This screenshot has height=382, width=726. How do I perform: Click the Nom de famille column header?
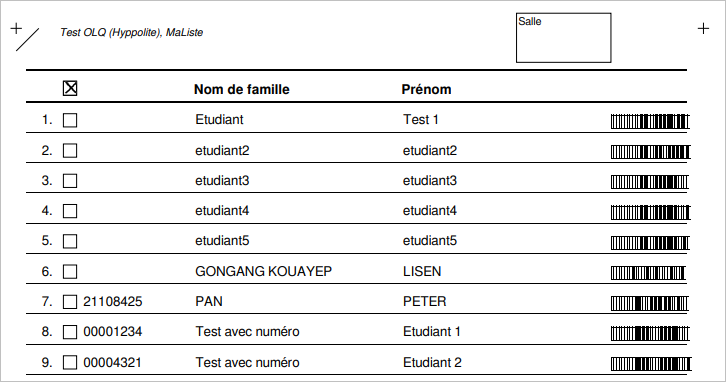point(242,89)
